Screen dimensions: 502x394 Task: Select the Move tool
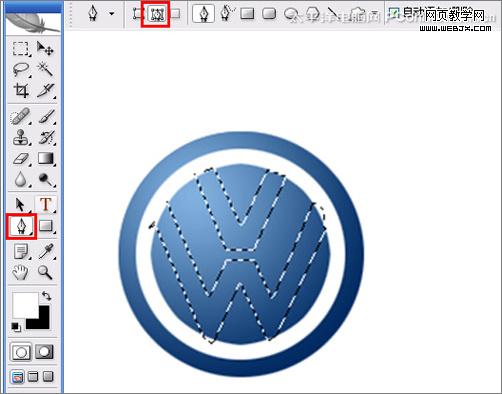pyautogui.click(x=45, y=49)
